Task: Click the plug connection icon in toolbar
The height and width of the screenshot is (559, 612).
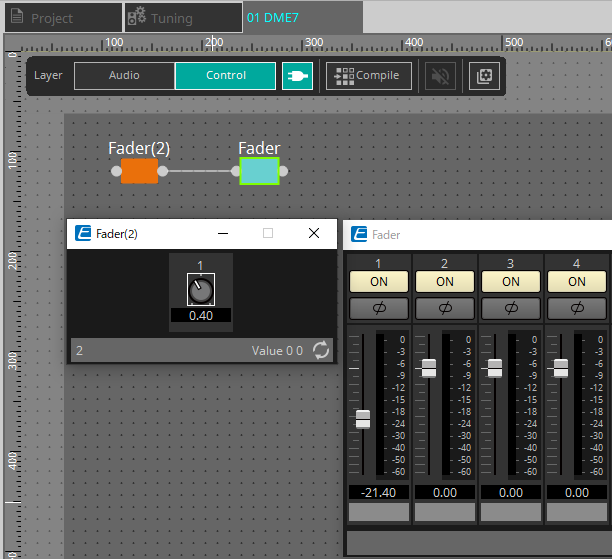Action: (297, 75)
